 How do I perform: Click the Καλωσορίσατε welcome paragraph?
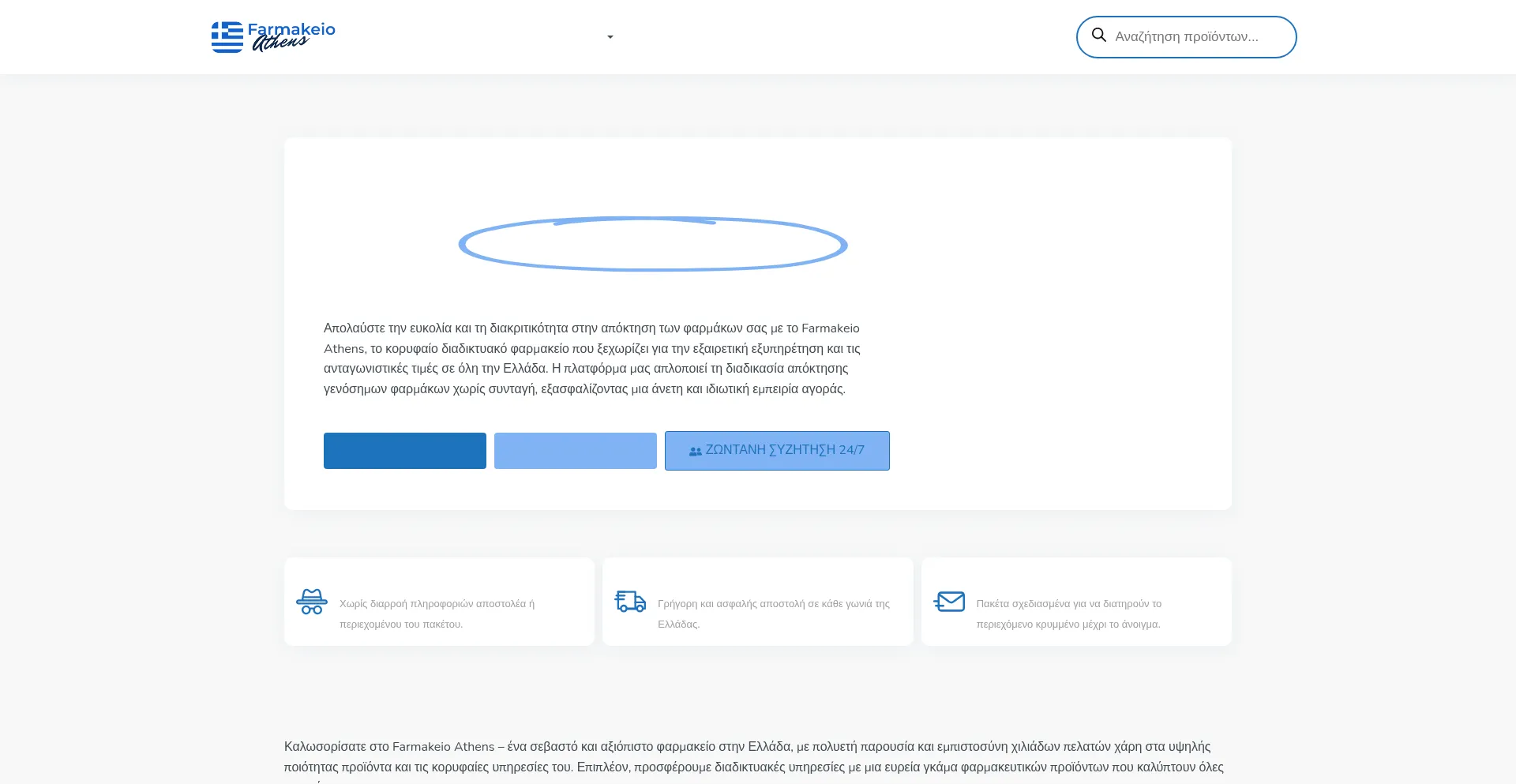click(x=754, y=756)
